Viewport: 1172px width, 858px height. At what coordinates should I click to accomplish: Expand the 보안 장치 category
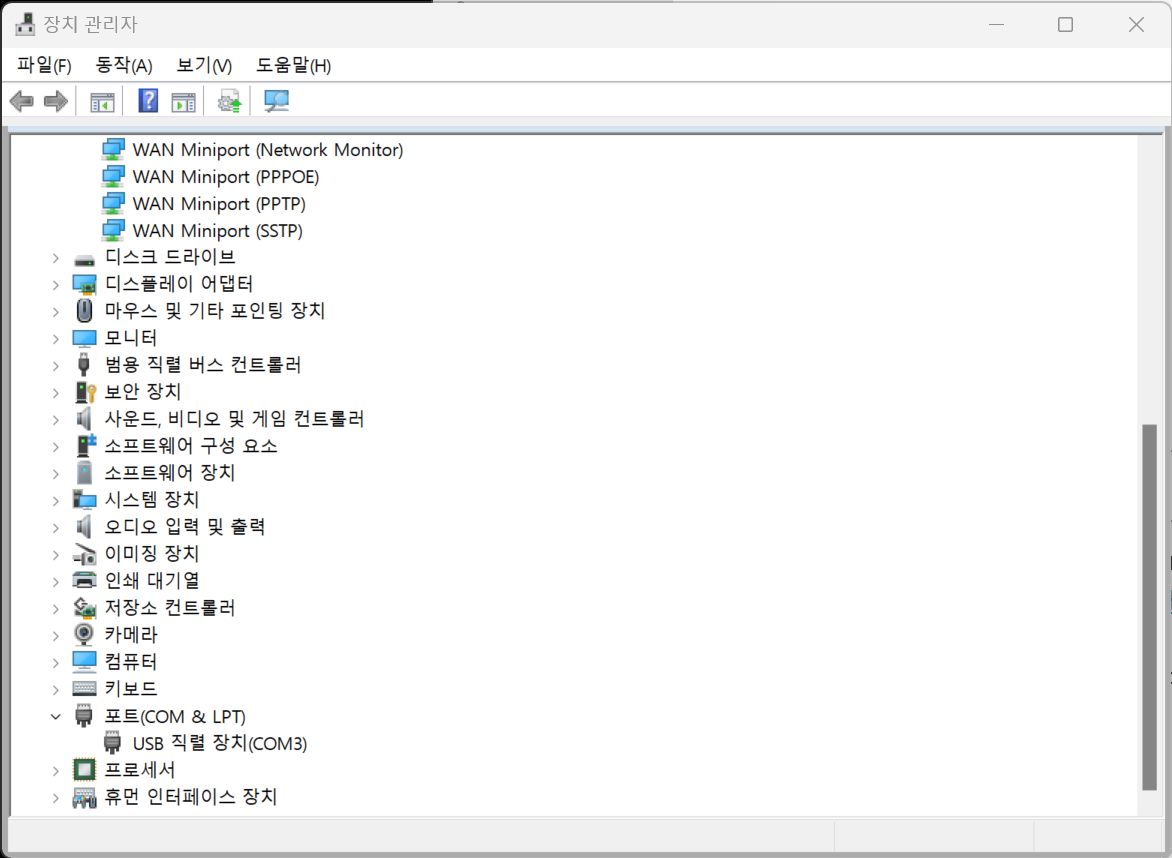55,392
